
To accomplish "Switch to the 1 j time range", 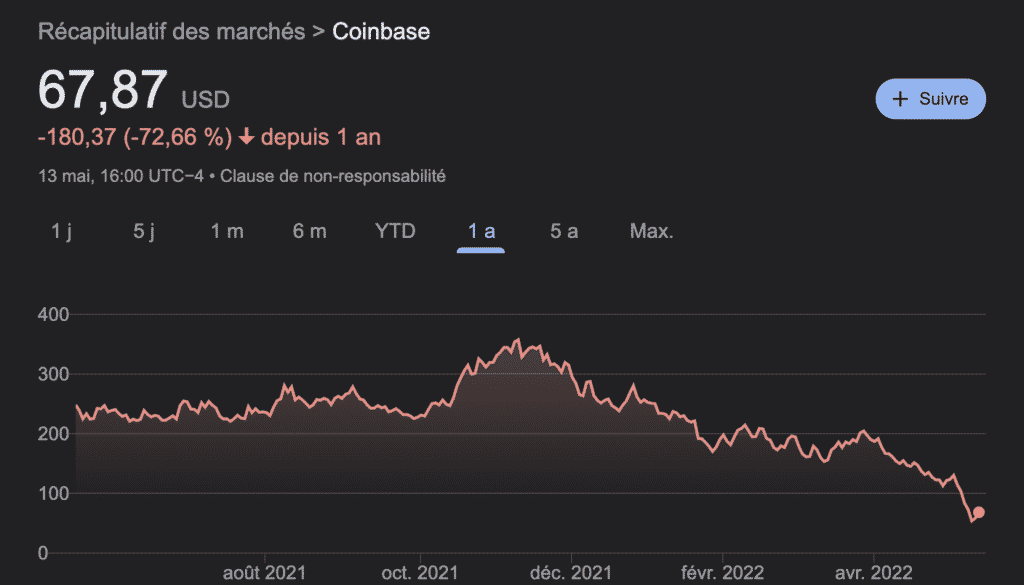I will pyautogui.click(x=61, y=231).
